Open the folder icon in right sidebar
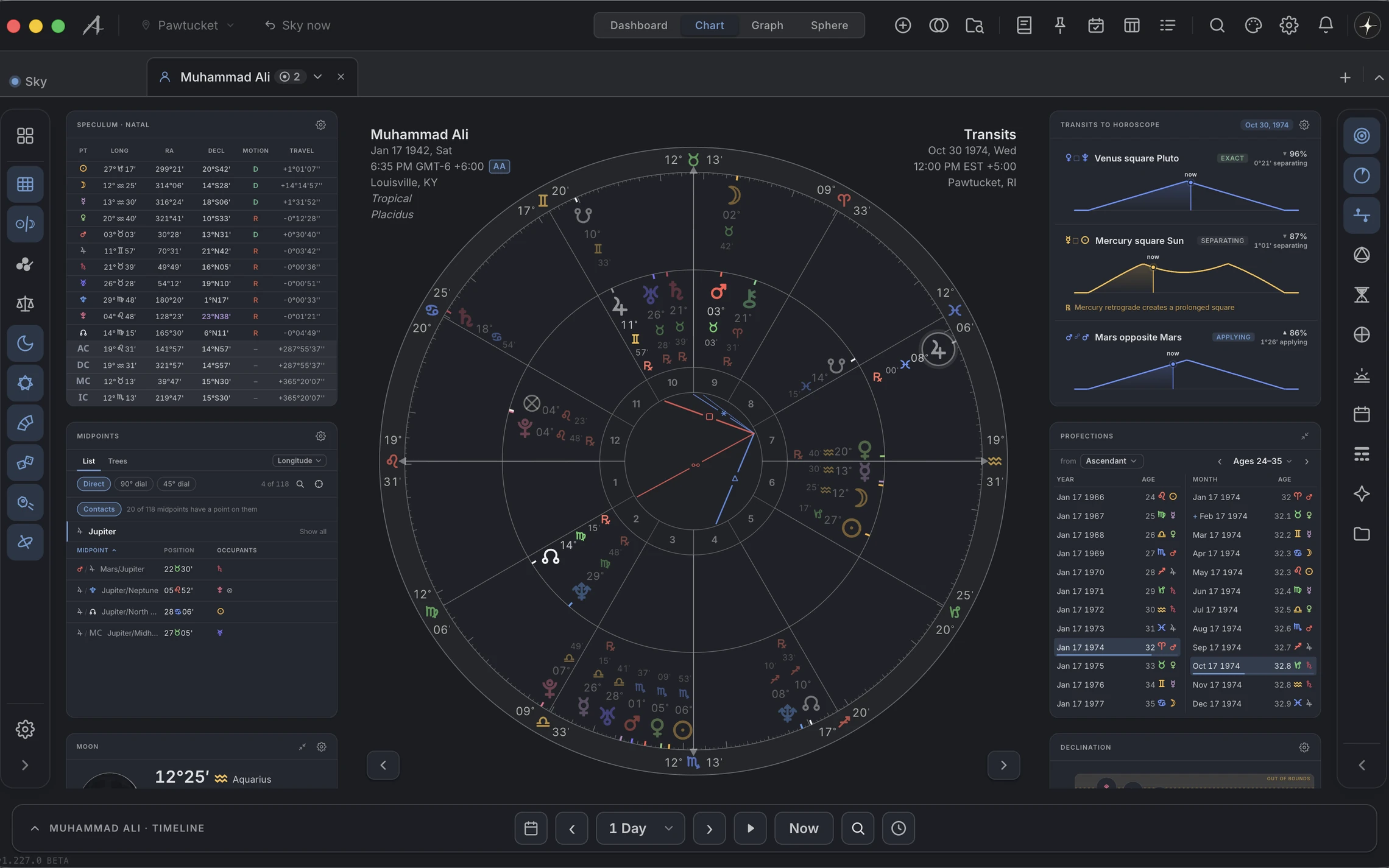Image resolution: width=1389 pixels, height=868 pixels. click(1362, 534)
